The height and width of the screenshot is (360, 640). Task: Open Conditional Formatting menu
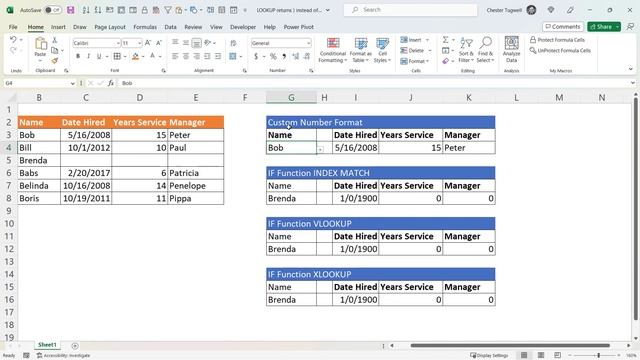tap(333, 50)
